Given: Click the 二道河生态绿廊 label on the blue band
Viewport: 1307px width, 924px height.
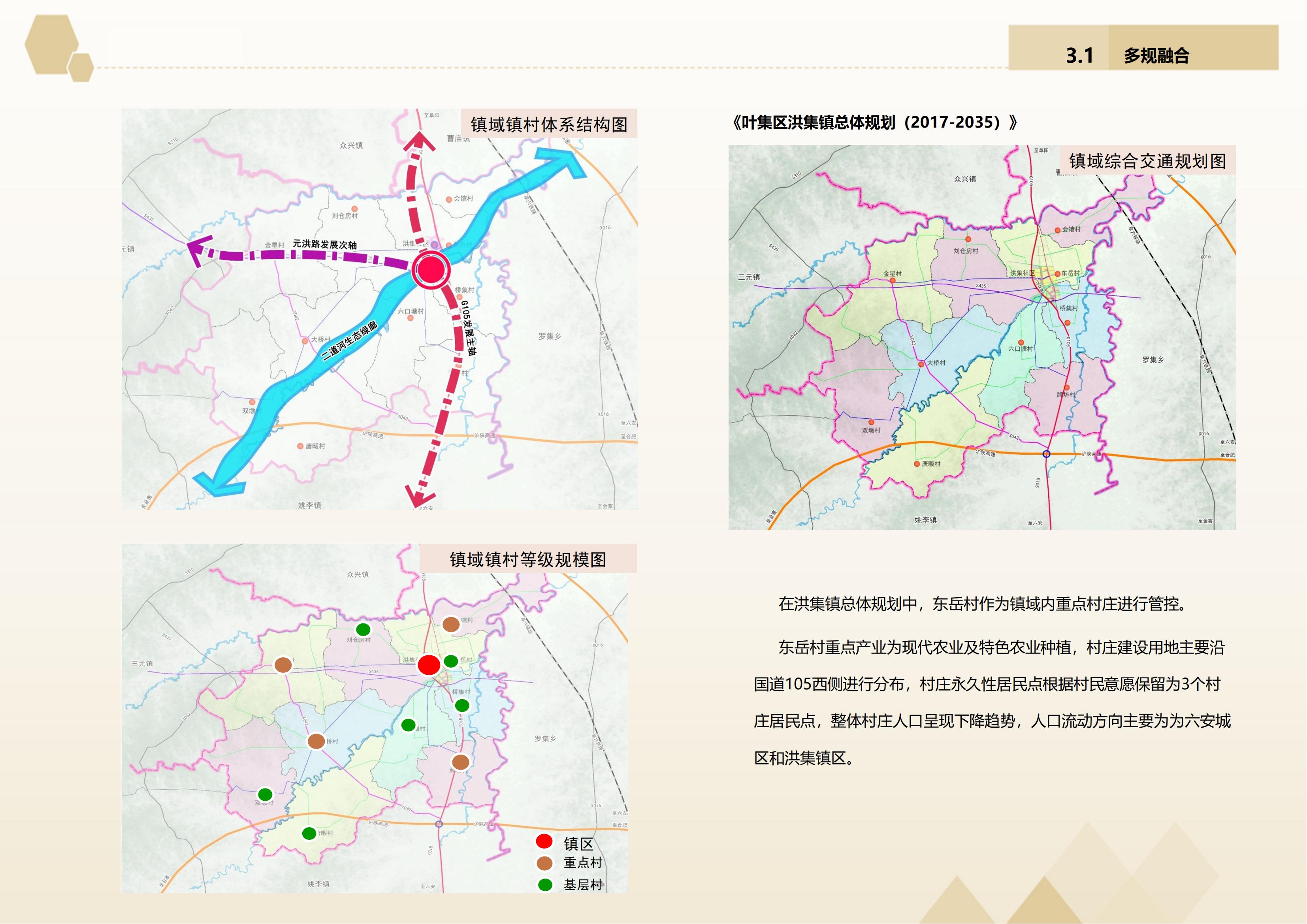Looking at the screenshot, I should pyautogui.click(x=350, y=341).
